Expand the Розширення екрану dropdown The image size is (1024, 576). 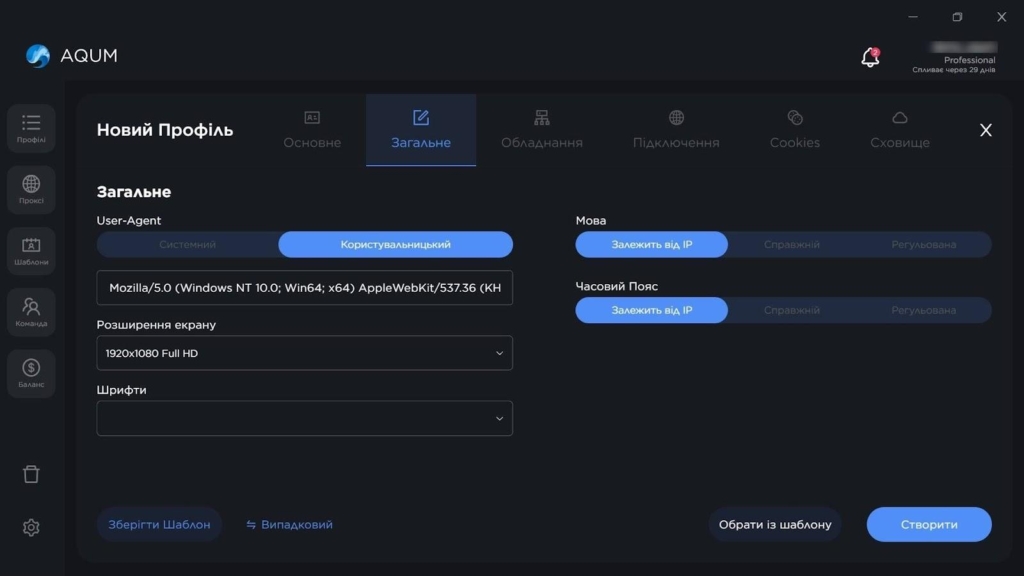coord(304,353)
